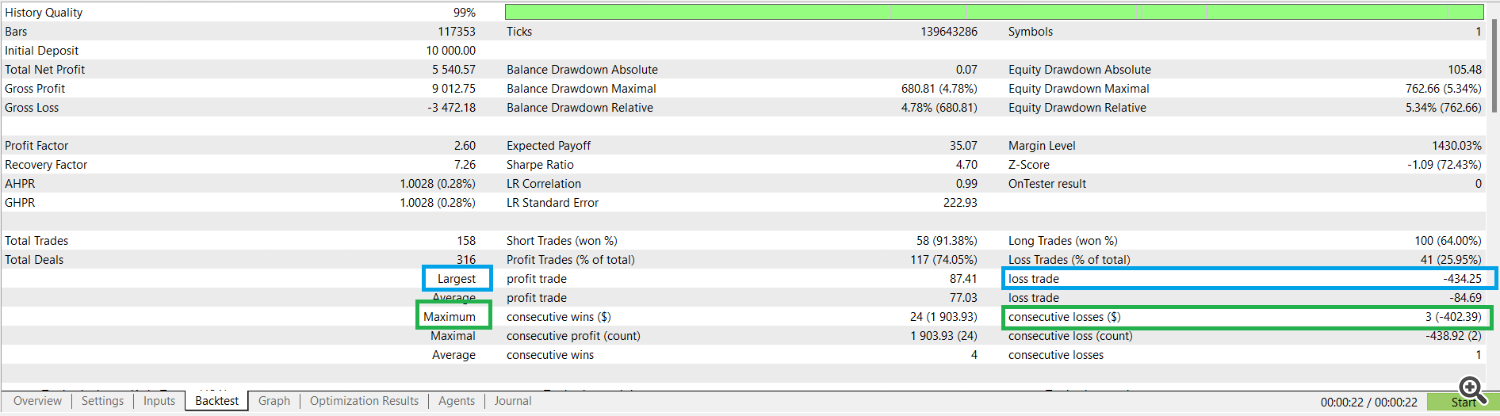This screenshot has width=1500, height=416.
Task: Click the Total Trades value 158
Action: tap(467, 241)
